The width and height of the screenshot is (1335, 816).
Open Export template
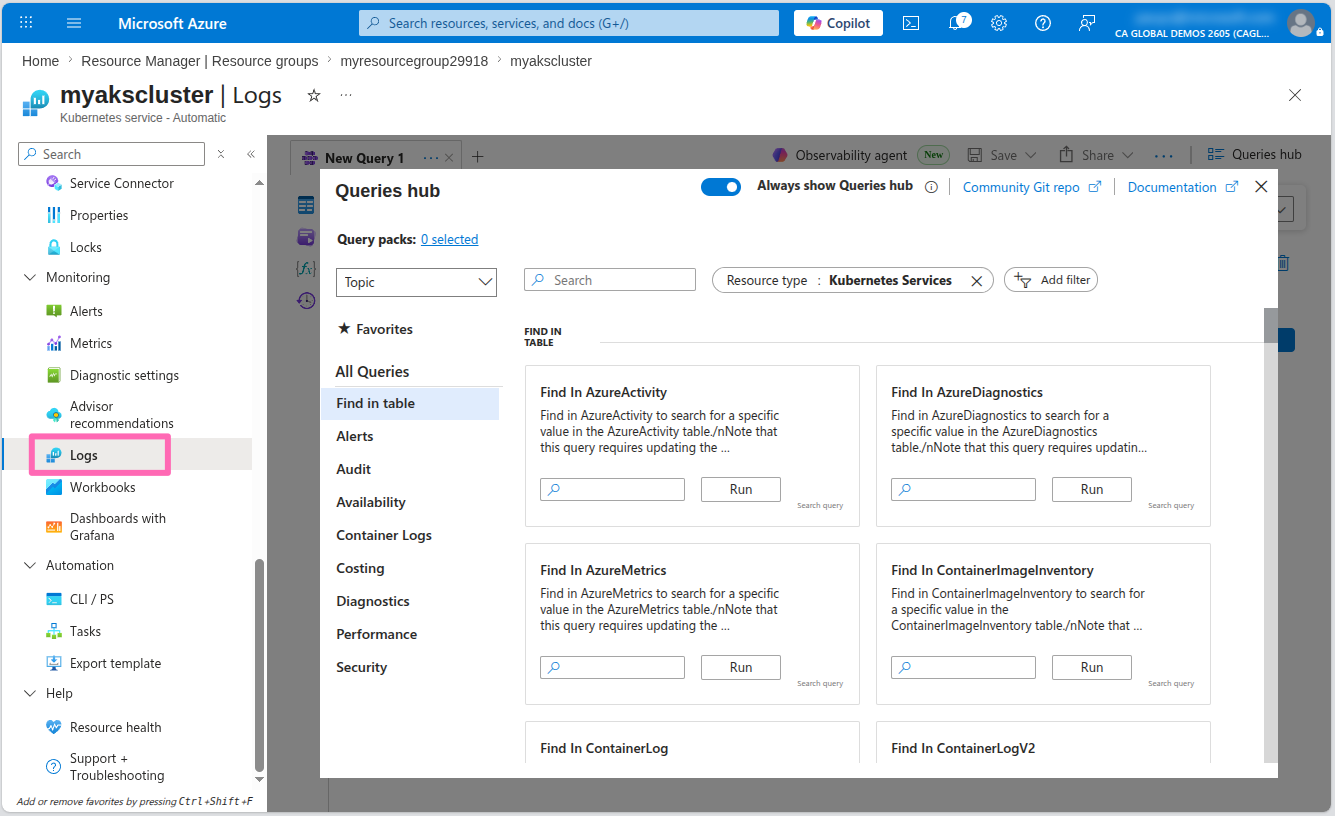coord(115,663)
